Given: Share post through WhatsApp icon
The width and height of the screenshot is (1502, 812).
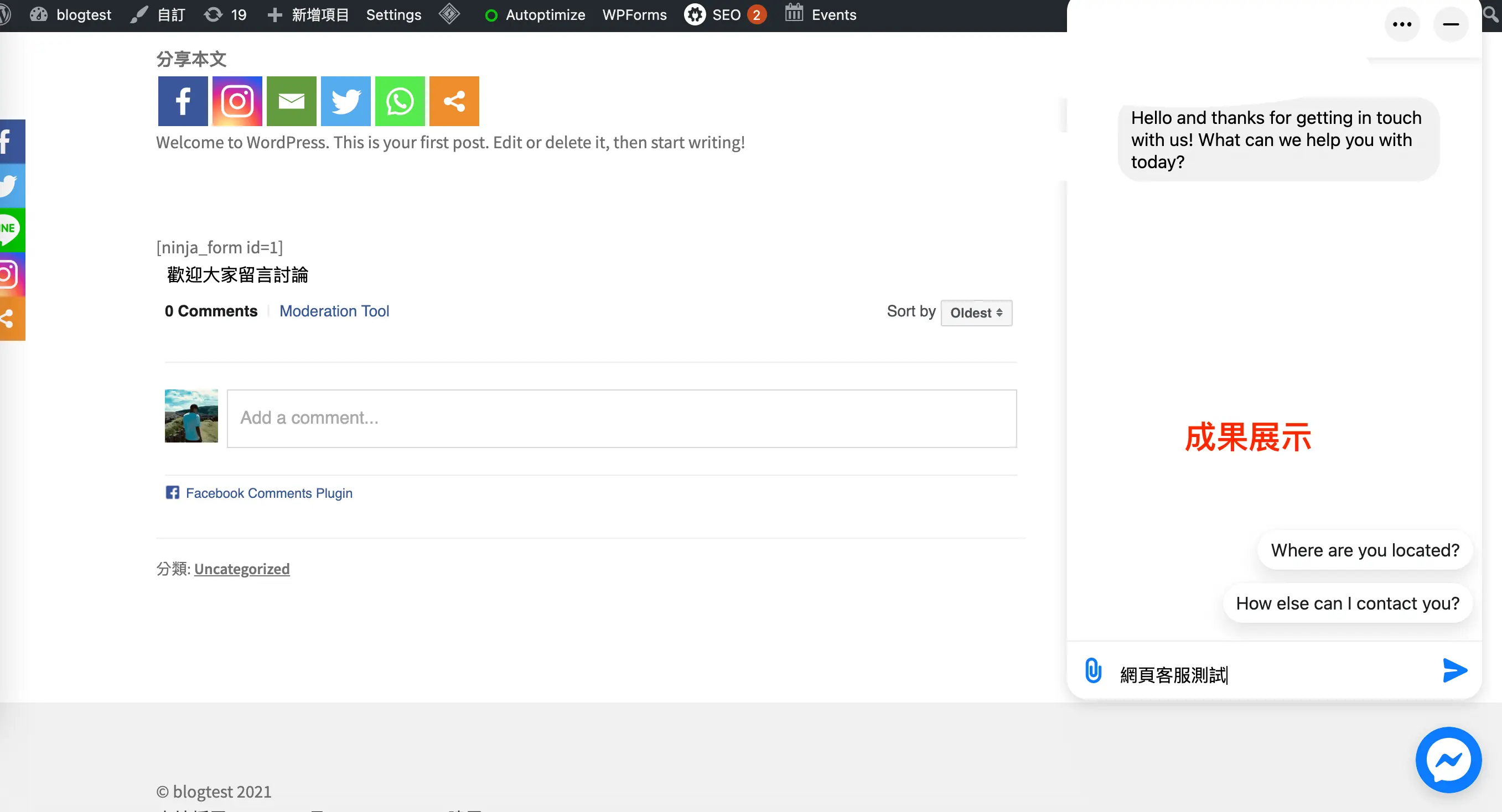Looking at the screenshot, I should point(400,101).
